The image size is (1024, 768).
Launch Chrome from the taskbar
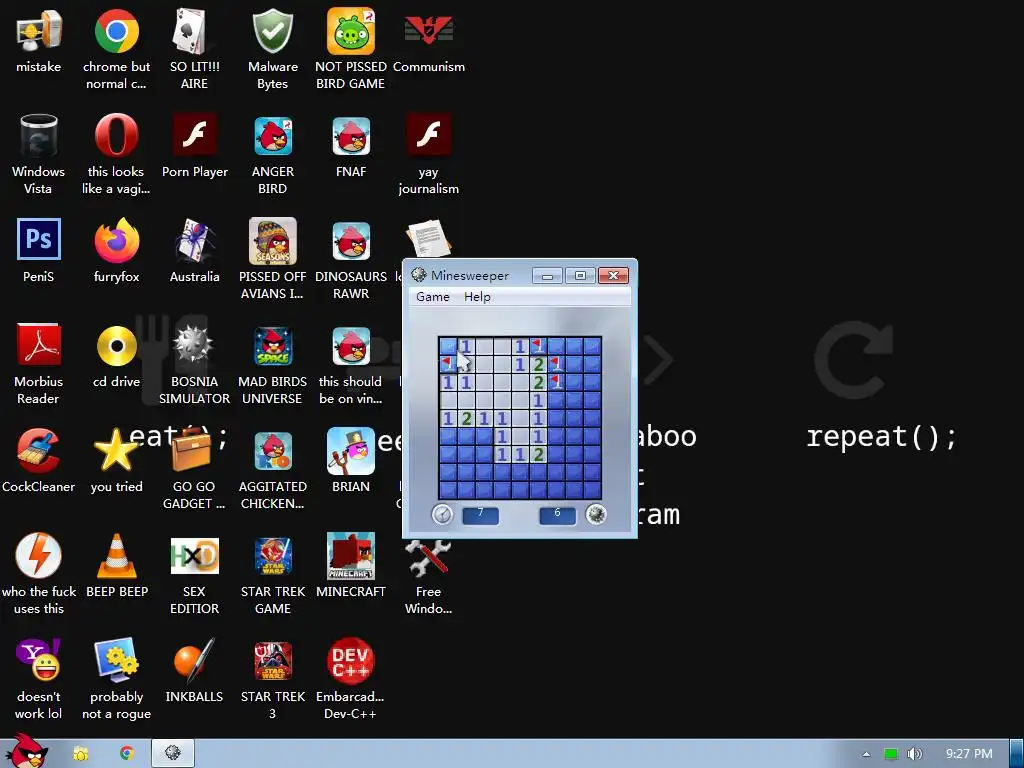127,754
